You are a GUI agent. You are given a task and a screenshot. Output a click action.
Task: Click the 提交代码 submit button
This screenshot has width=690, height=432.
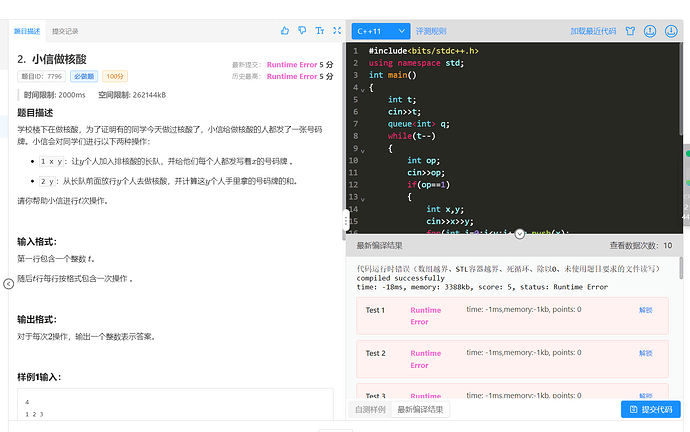click(651, 410)
